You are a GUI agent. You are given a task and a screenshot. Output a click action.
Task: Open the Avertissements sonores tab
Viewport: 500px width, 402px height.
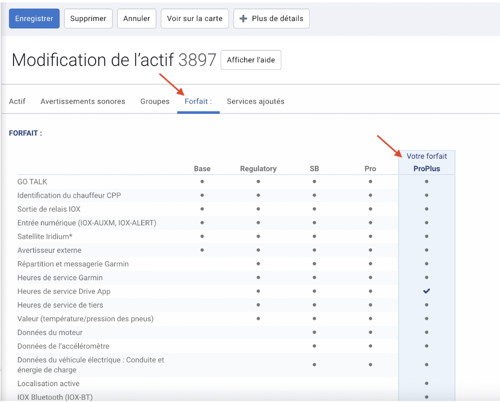[83, 101]
